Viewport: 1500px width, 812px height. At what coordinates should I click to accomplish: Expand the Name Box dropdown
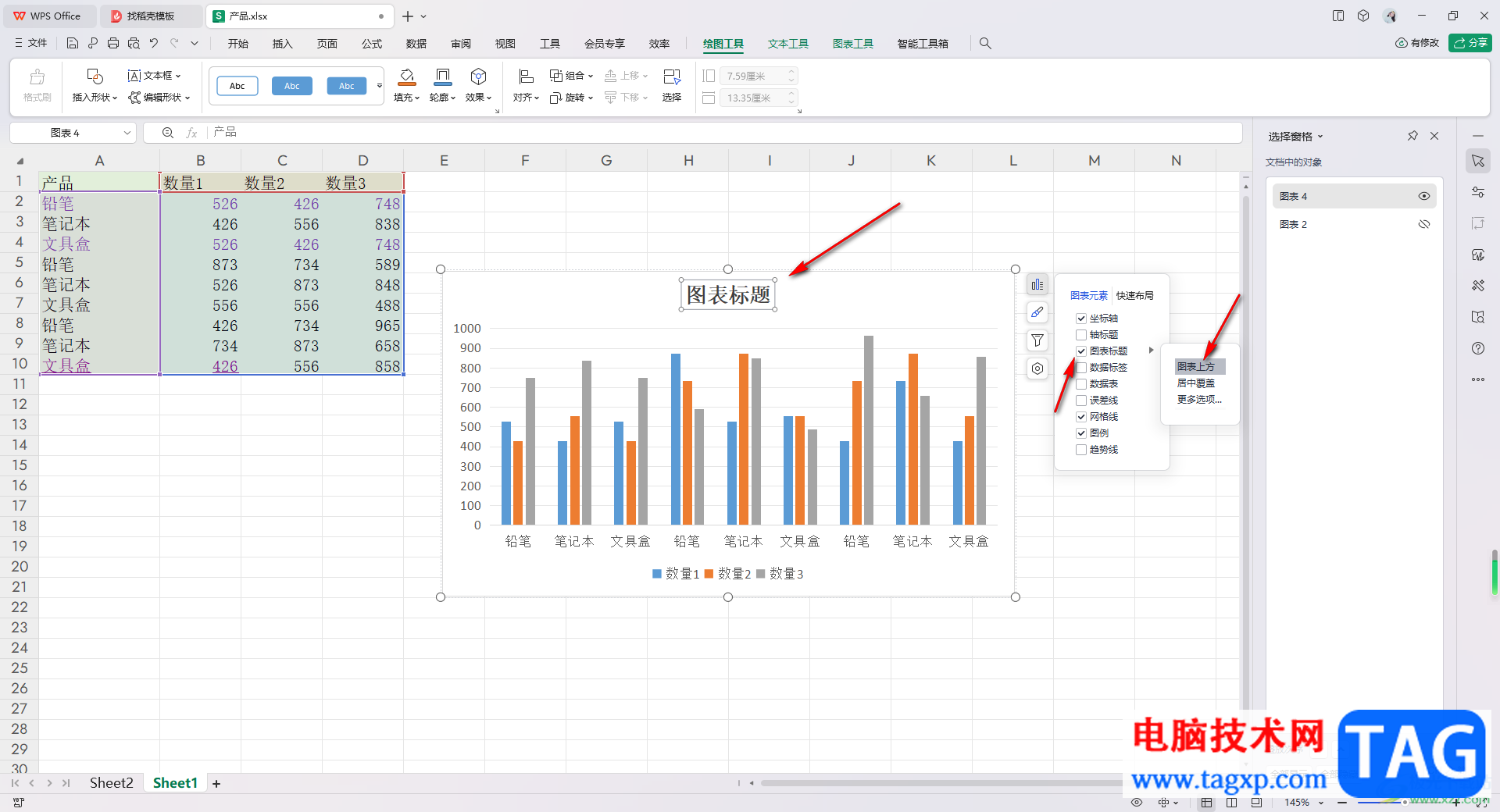point(127,133)
